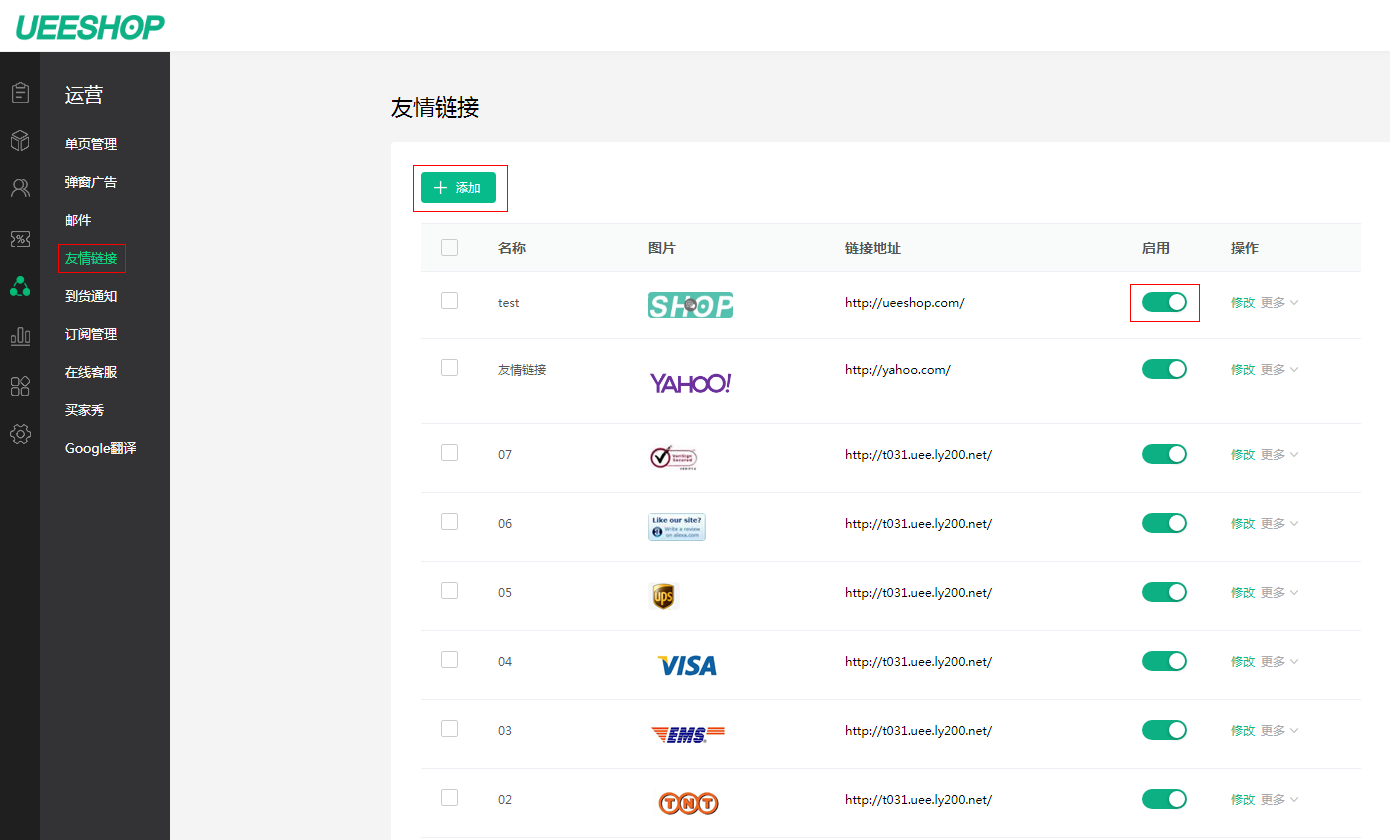The width and height of the screenshot is (1390, 840).
Task: Open the discount coupon icon in sidebar
Action: tap(20, 239)
